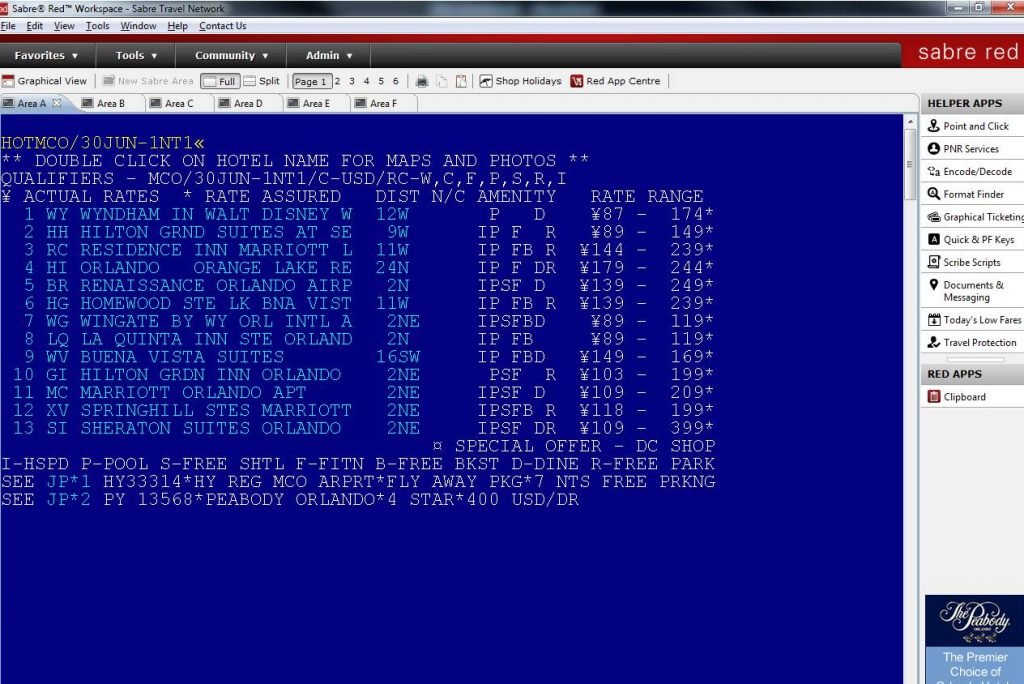
Task: Go to page 5
Action: (381, 81)
